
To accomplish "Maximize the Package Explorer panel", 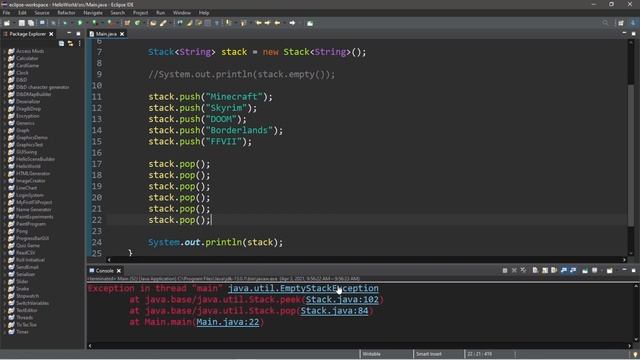I will pos(78,34).
